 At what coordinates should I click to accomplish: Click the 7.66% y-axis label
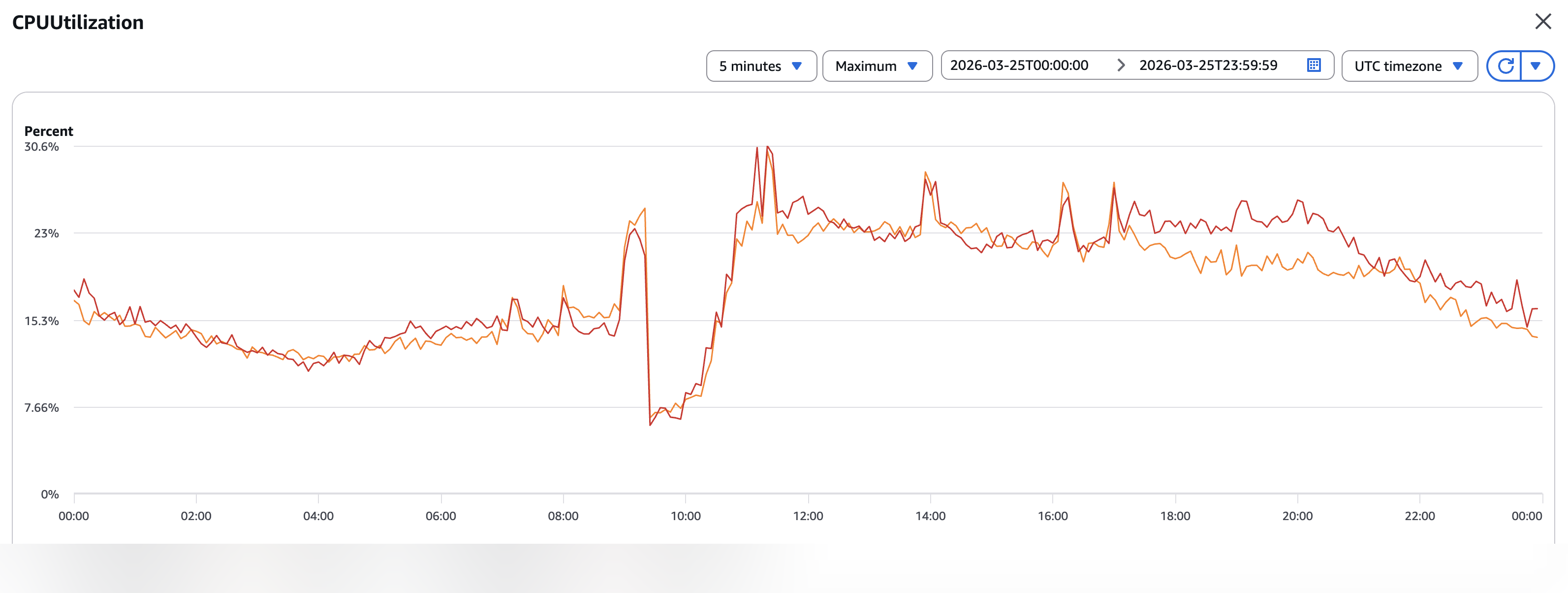click(x=41, y=408)
